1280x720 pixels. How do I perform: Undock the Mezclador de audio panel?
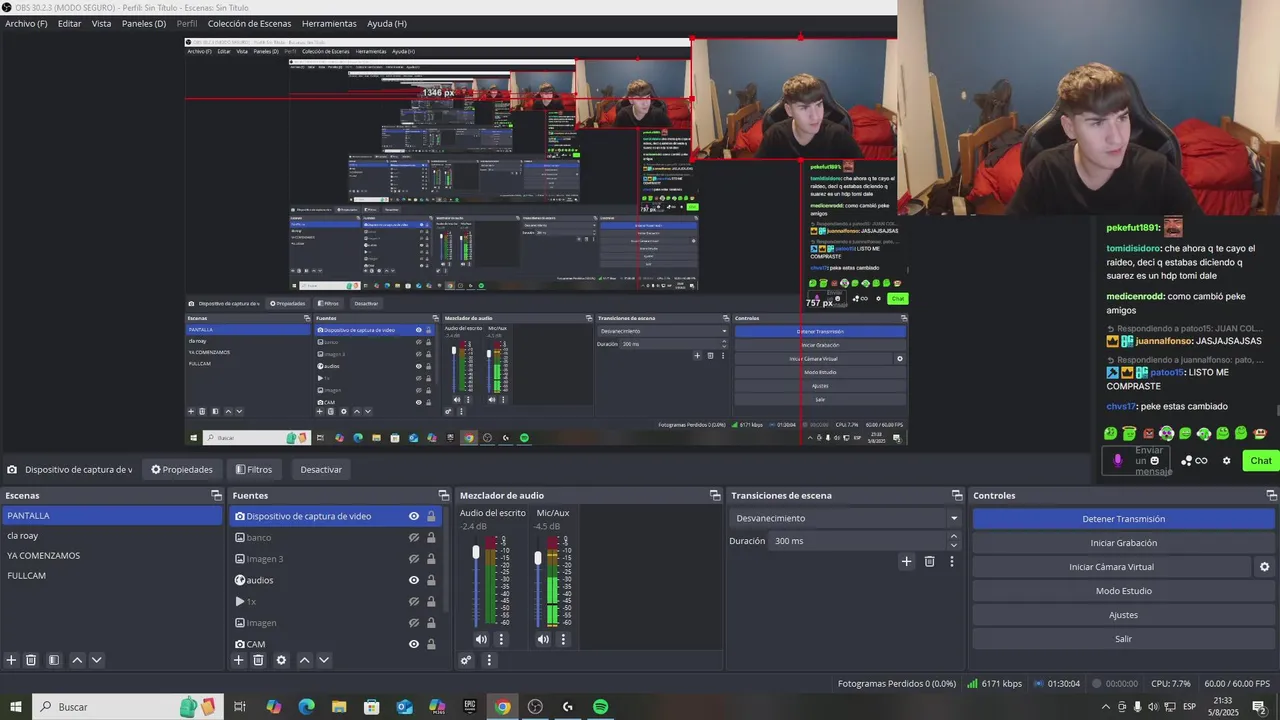coord(715,495)
